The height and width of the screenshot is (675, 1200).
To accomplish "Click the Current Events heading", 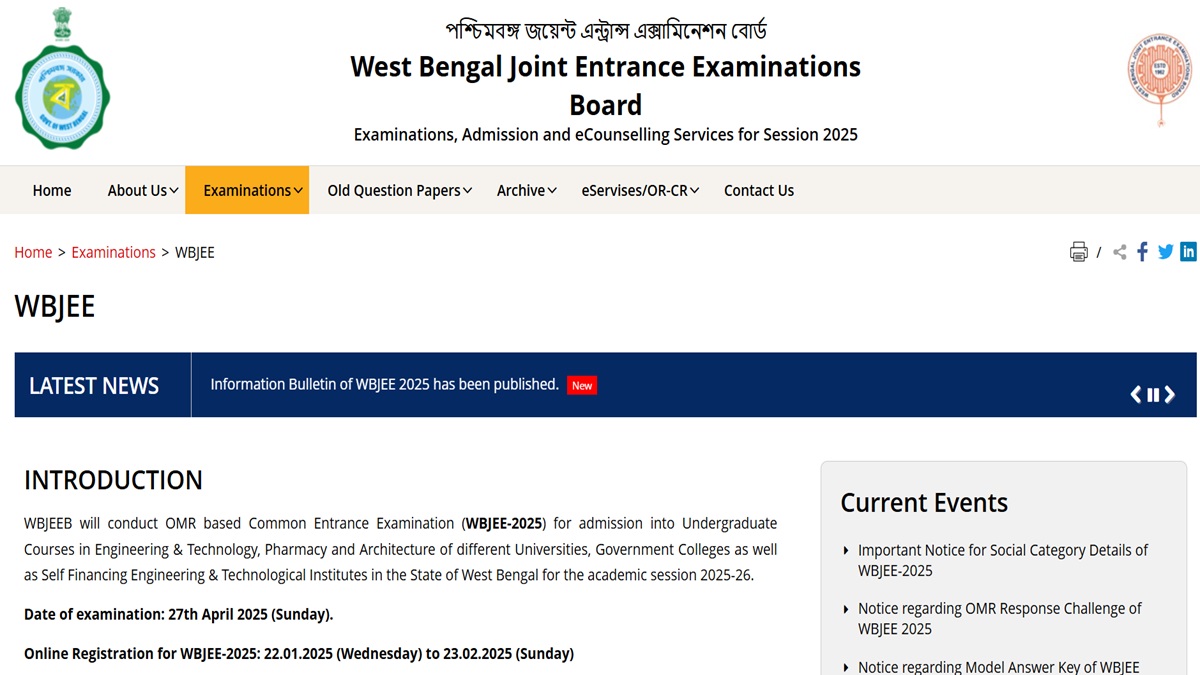I will click(x=924, y=503).
